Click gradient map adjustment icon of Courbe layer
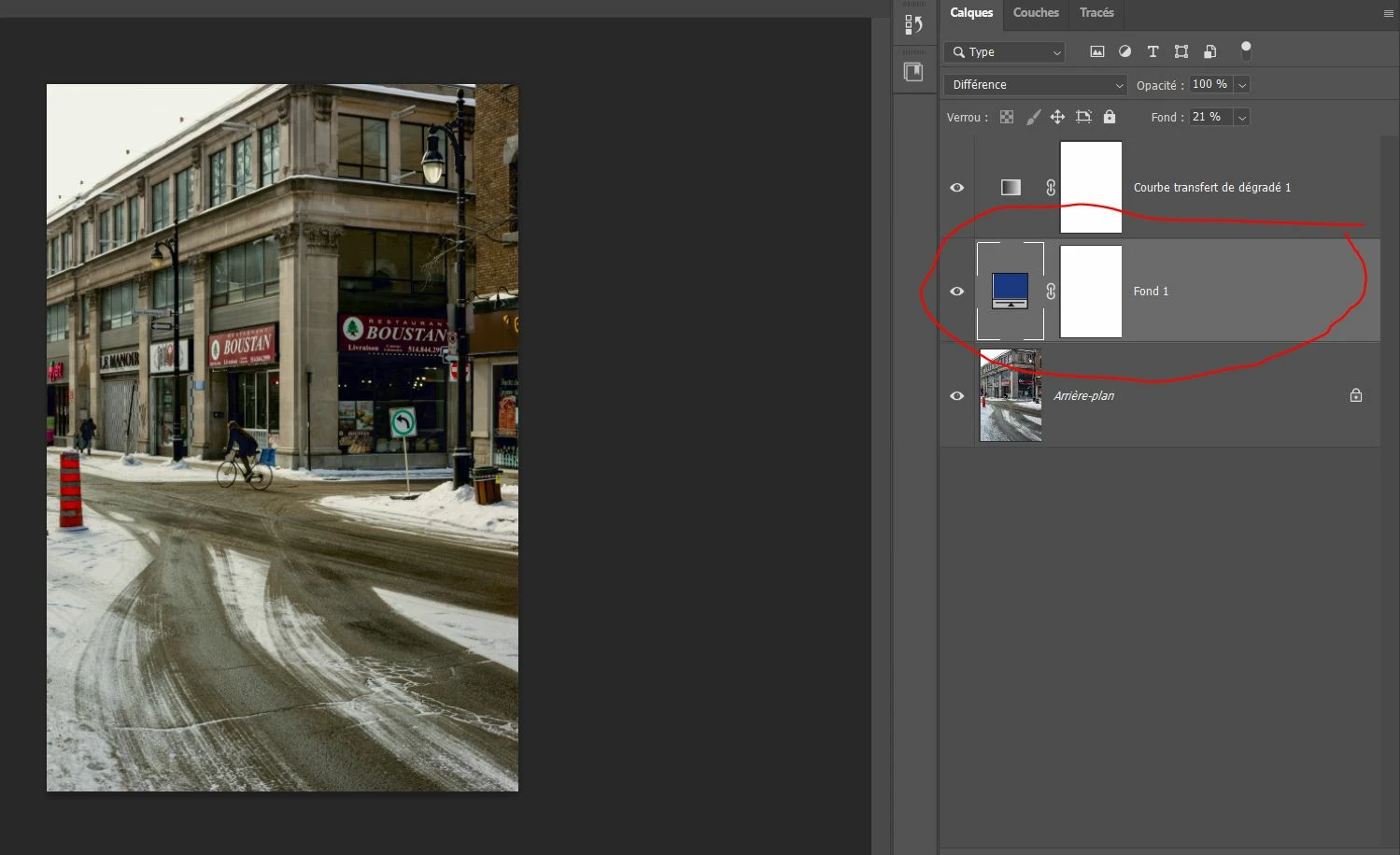The image size is (1400, 855). point(1011,187)
